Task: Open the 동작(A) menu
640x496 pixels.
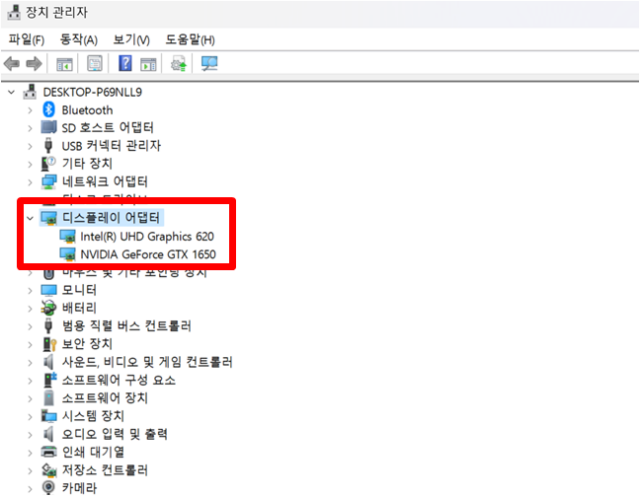Action: pos(79,40)
